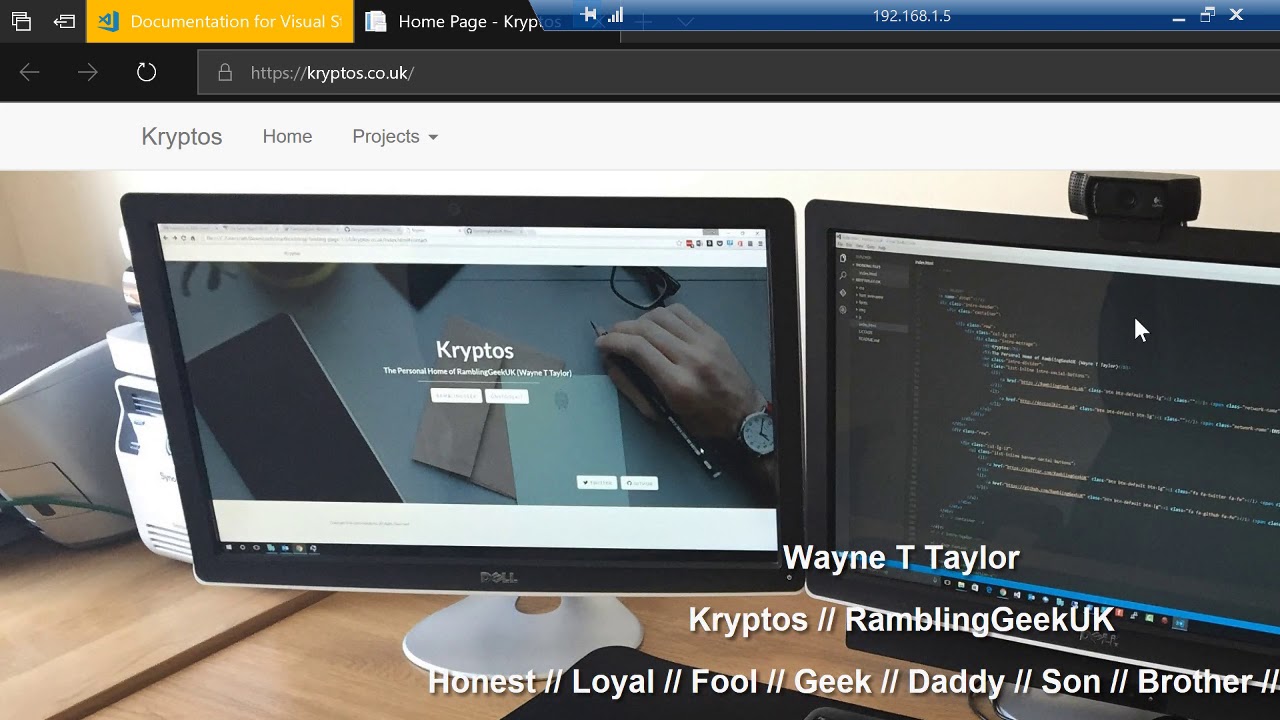
Task: Switch to Documentation for Visual Studio tab
Action: click(x=220, y=21)
